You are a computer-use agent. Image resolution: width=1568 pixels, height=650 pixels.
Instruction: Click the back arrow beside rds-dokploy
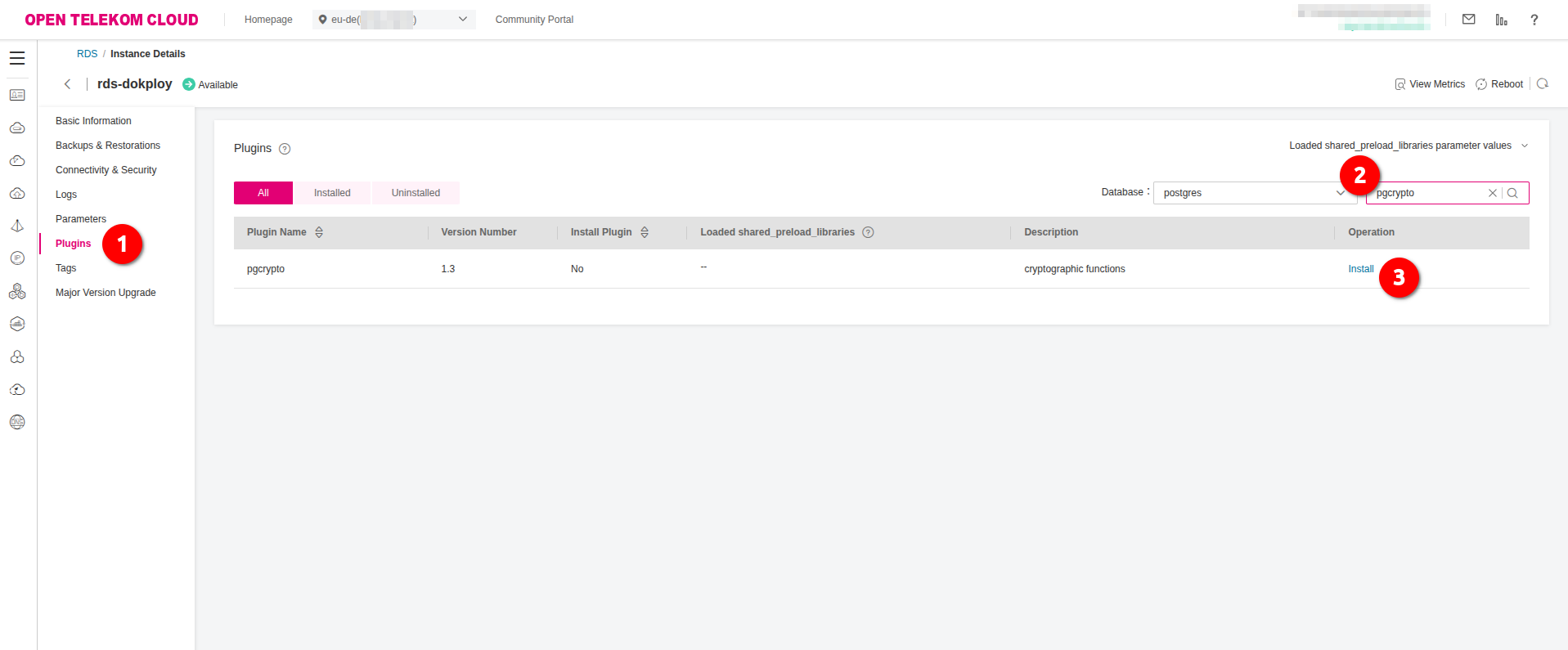pyautogui.click(x=68, y=84)
